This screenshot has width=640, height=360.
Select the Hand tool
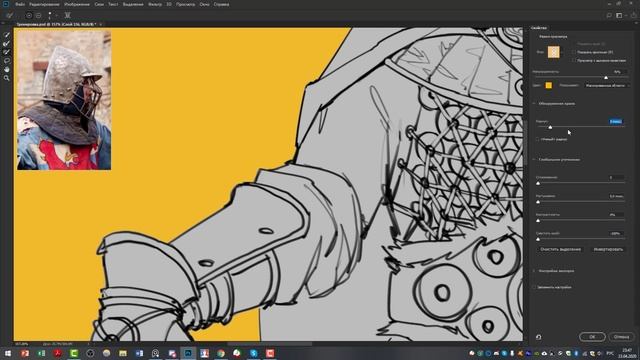[7, 69]
